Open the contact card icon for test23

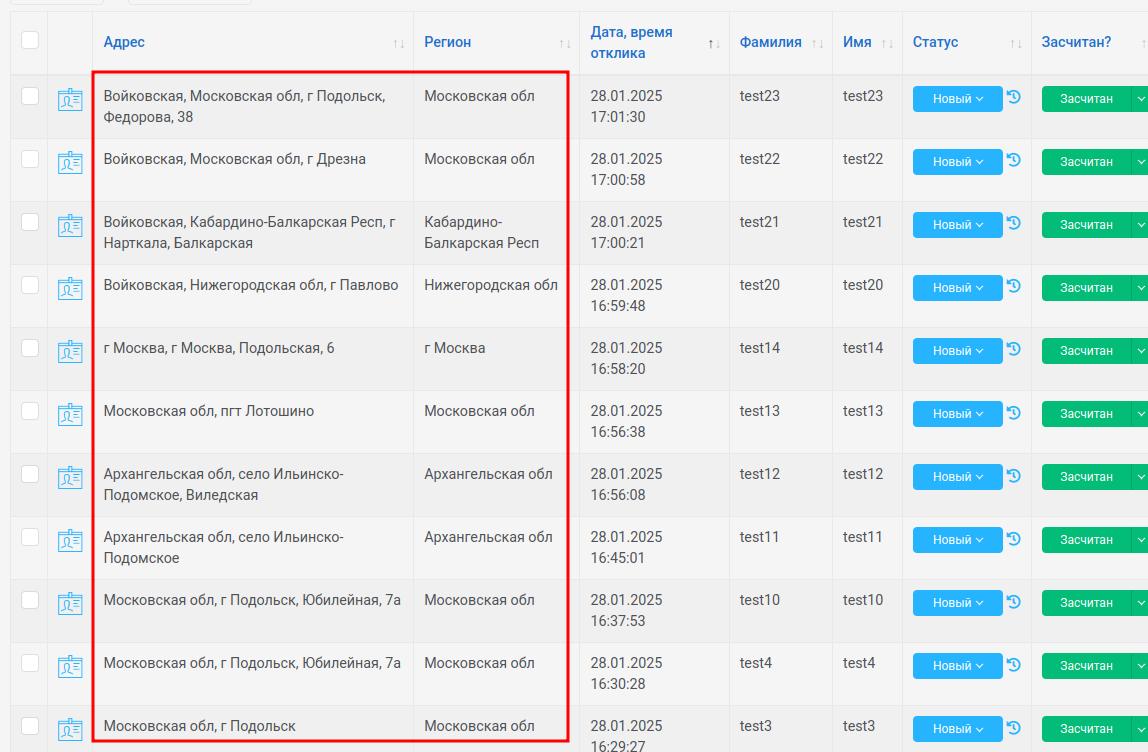tap(70, 99)
